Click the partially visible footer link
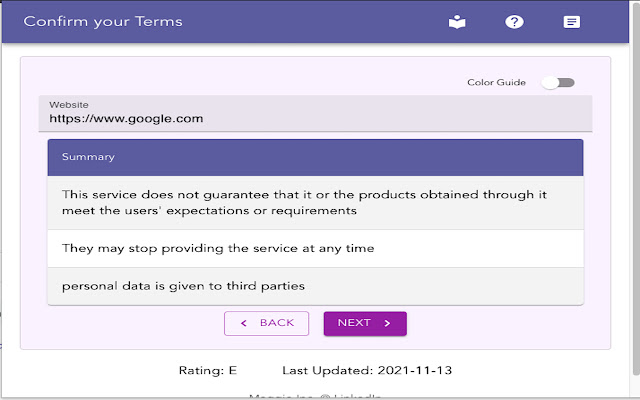 pos(315,396)
